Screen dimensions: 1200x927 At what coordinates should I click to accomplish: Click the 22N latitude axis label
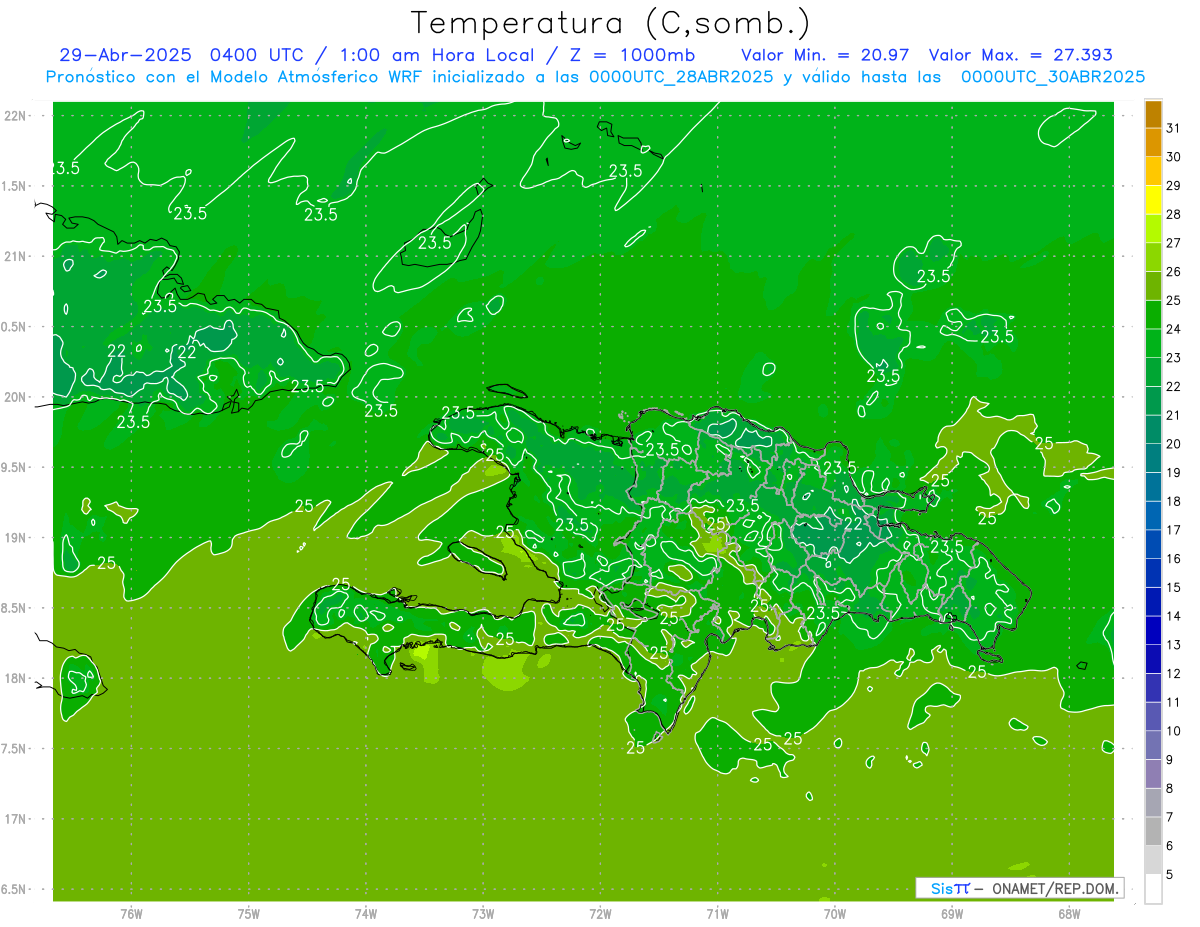(15, 115)
